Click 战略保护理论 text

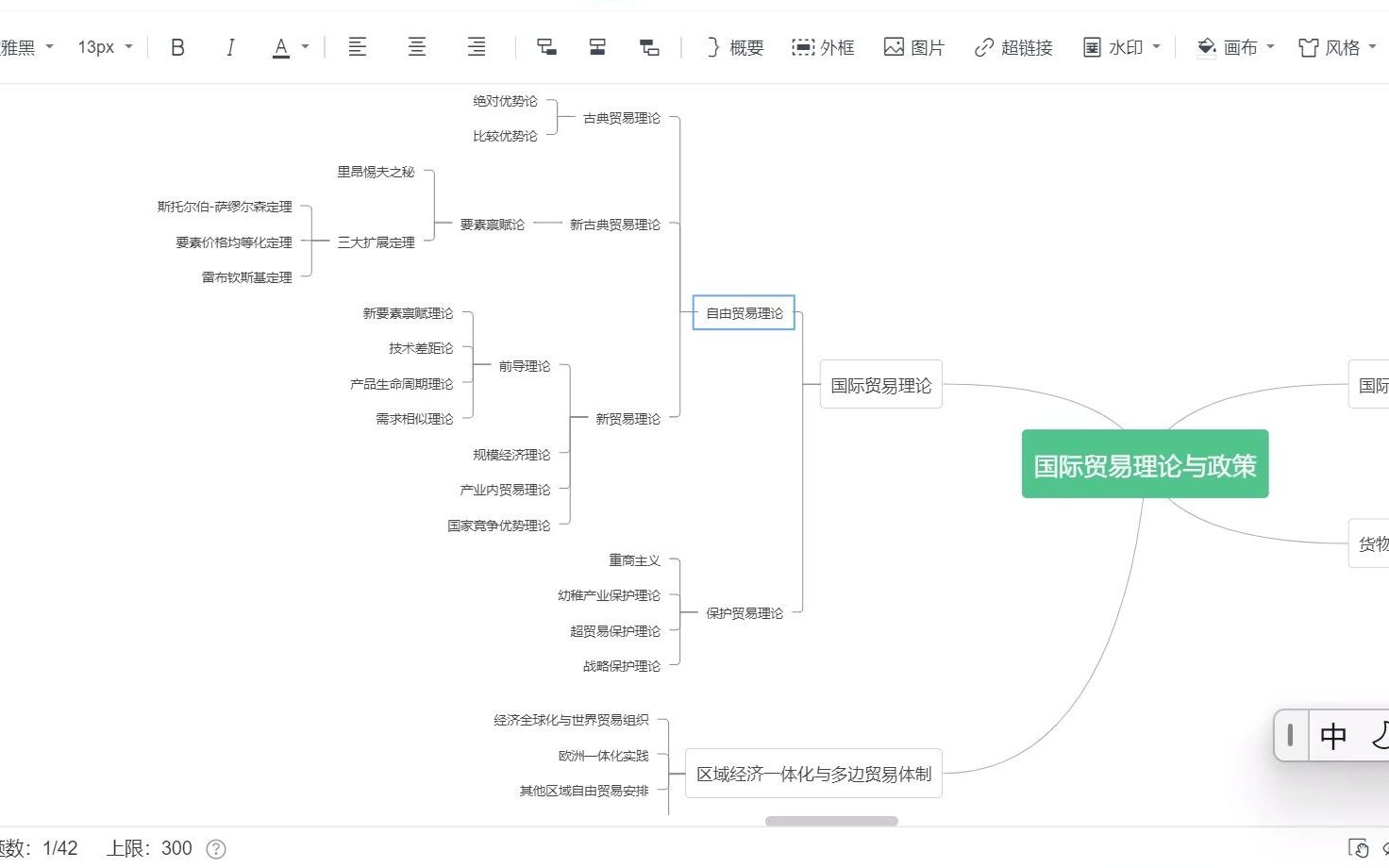click(622, 666)
